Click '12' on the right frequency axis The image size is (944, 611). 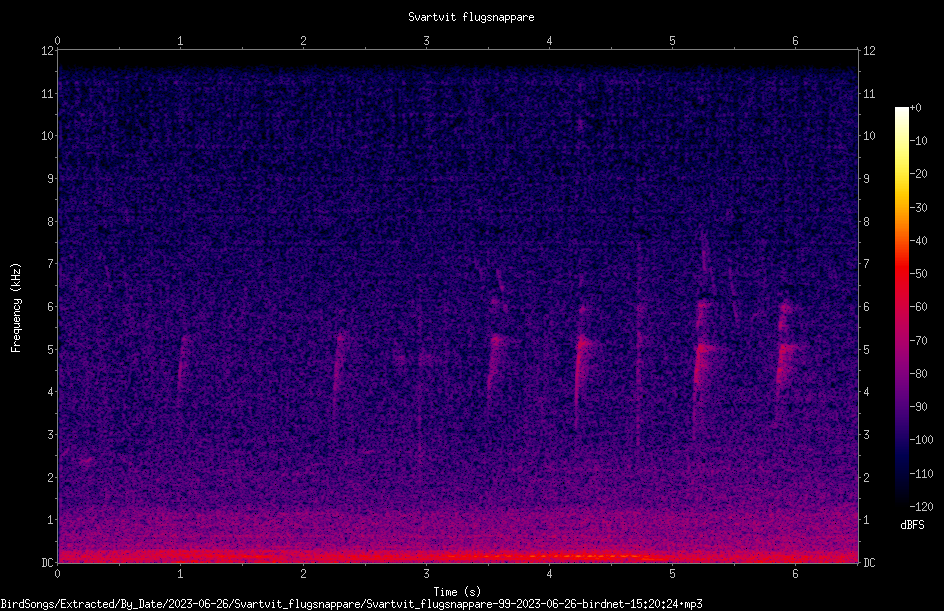tap(869, 51)
